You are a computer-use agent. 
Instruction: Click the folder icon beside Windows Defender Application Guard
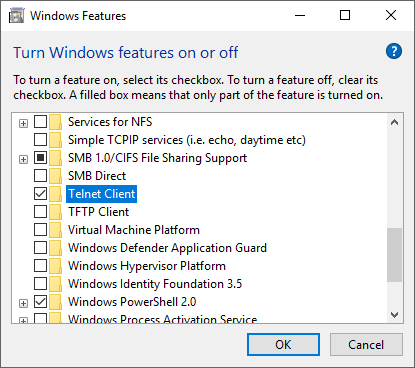[x=55, y=248]
